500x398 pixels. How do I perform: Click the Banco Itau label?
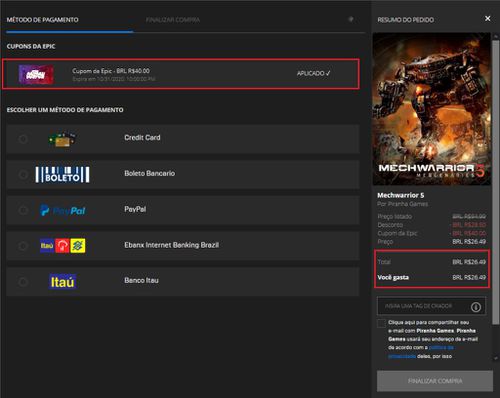[x=141, y=280]
